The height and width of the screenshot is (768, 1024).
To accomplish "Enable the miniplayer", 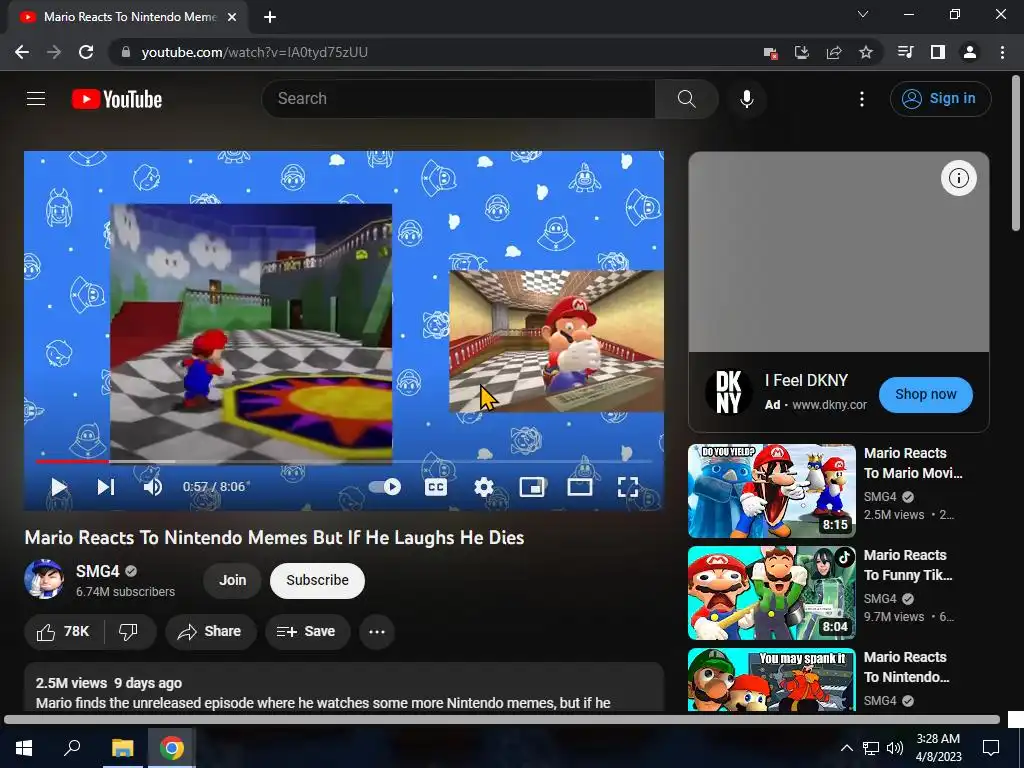I will (x=532, y=487).
